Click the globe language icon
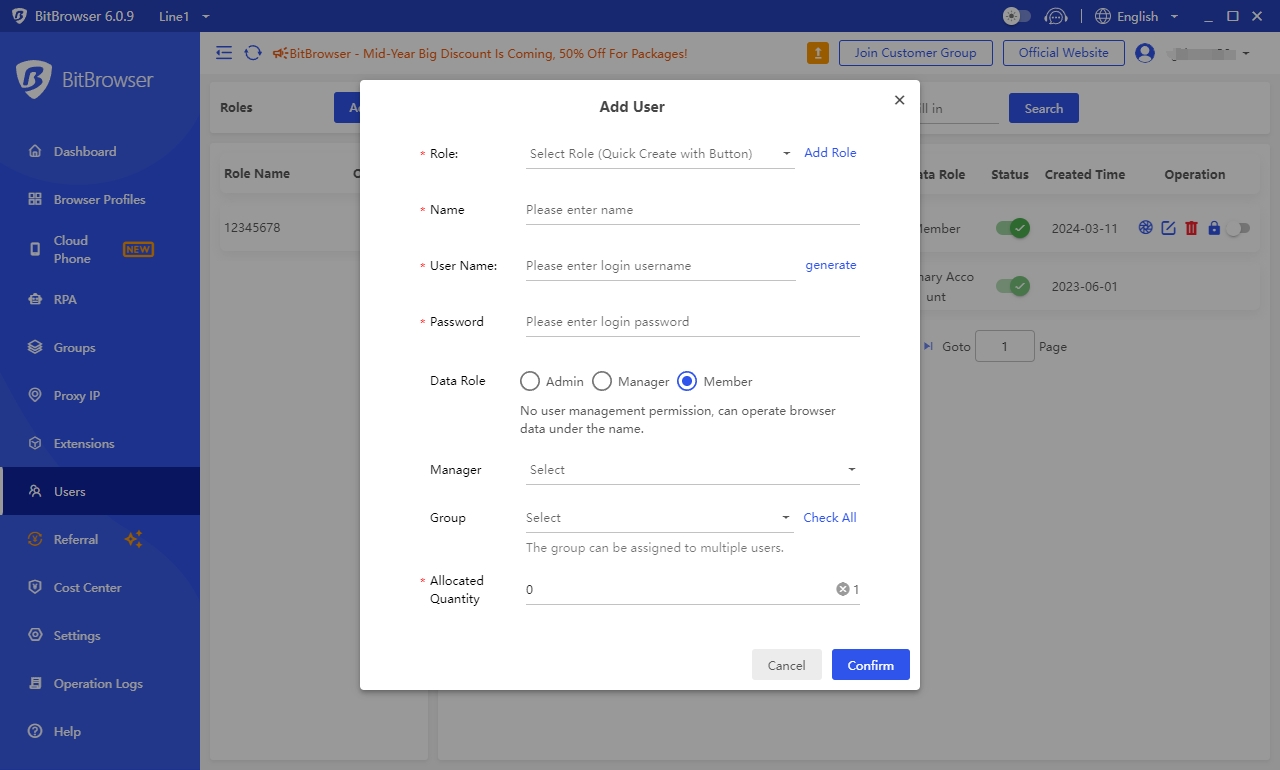 1103,16
